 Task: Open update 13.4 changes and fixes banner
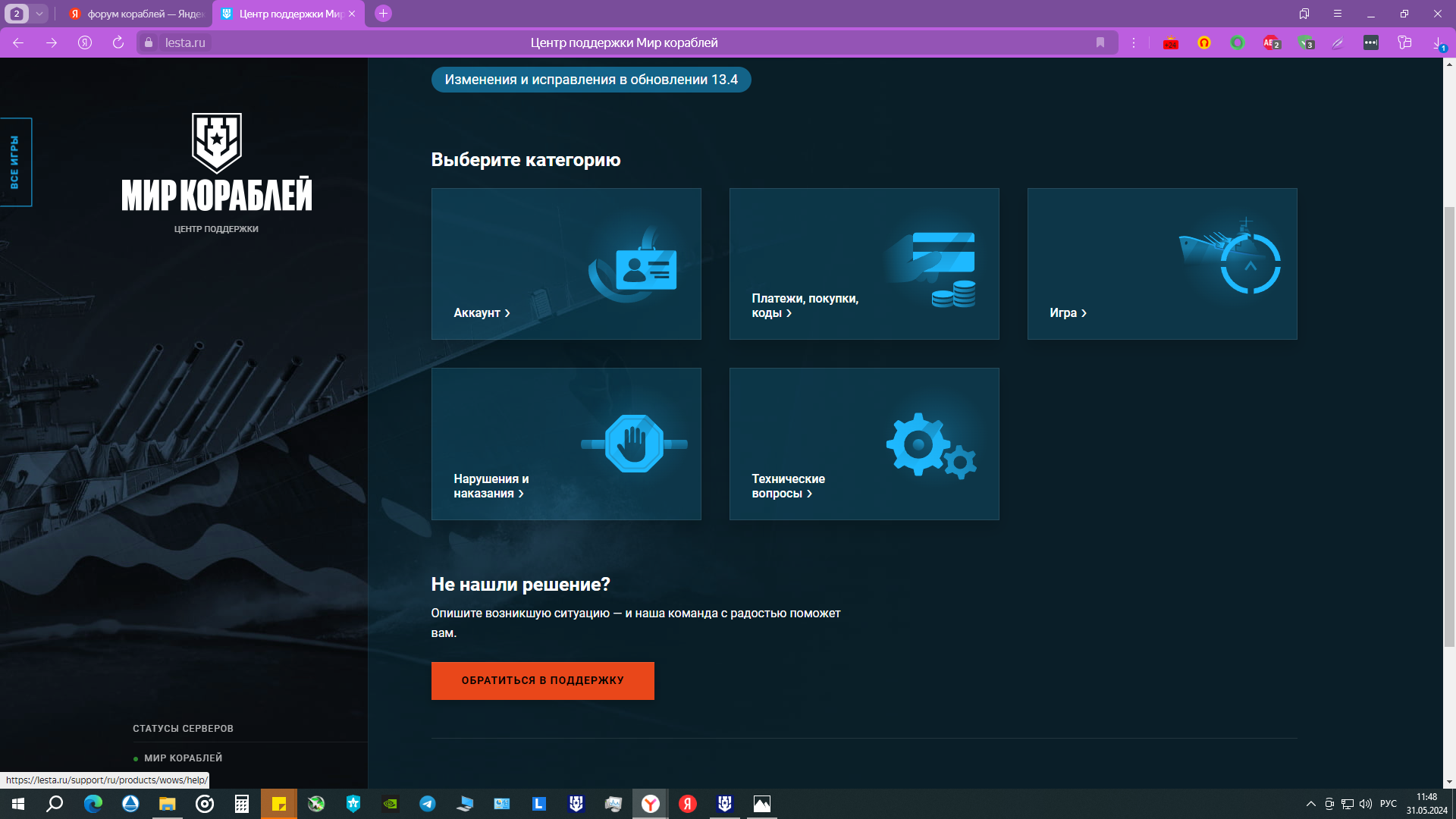(591, 80)
